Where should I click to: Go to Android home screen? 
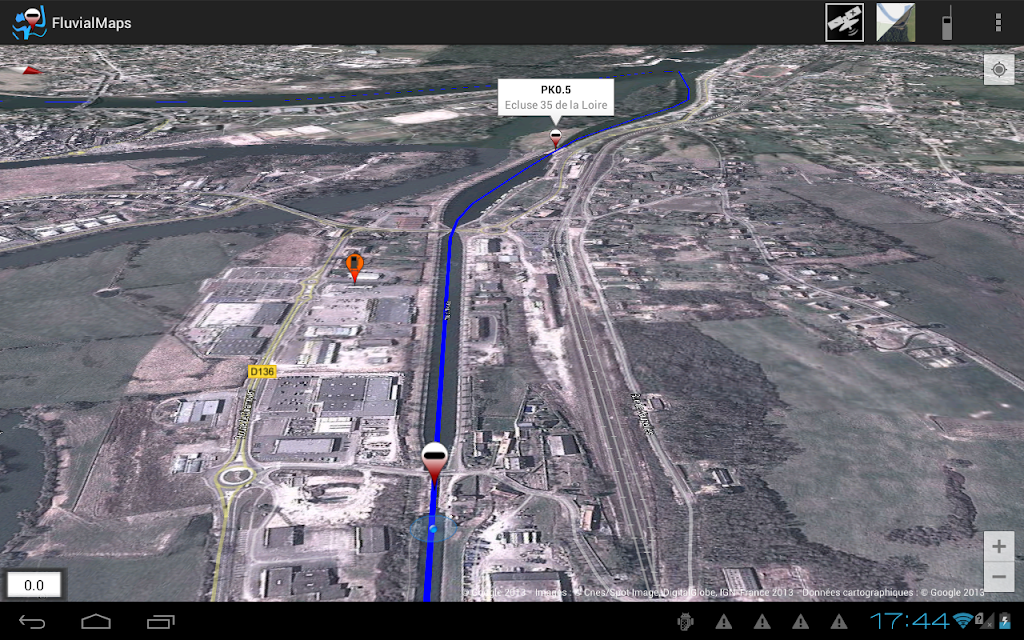tap(96, 622)
